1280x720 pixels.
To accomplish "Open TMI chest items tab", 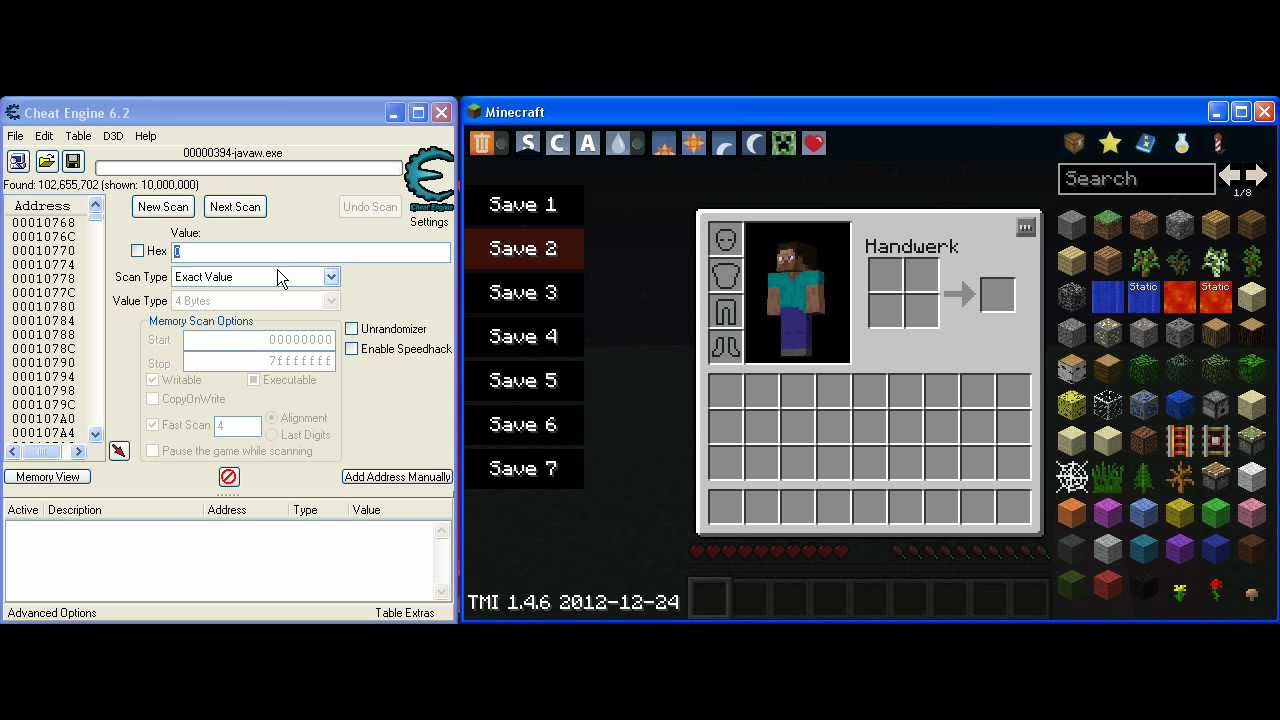I will click(x=1074, y=143).
